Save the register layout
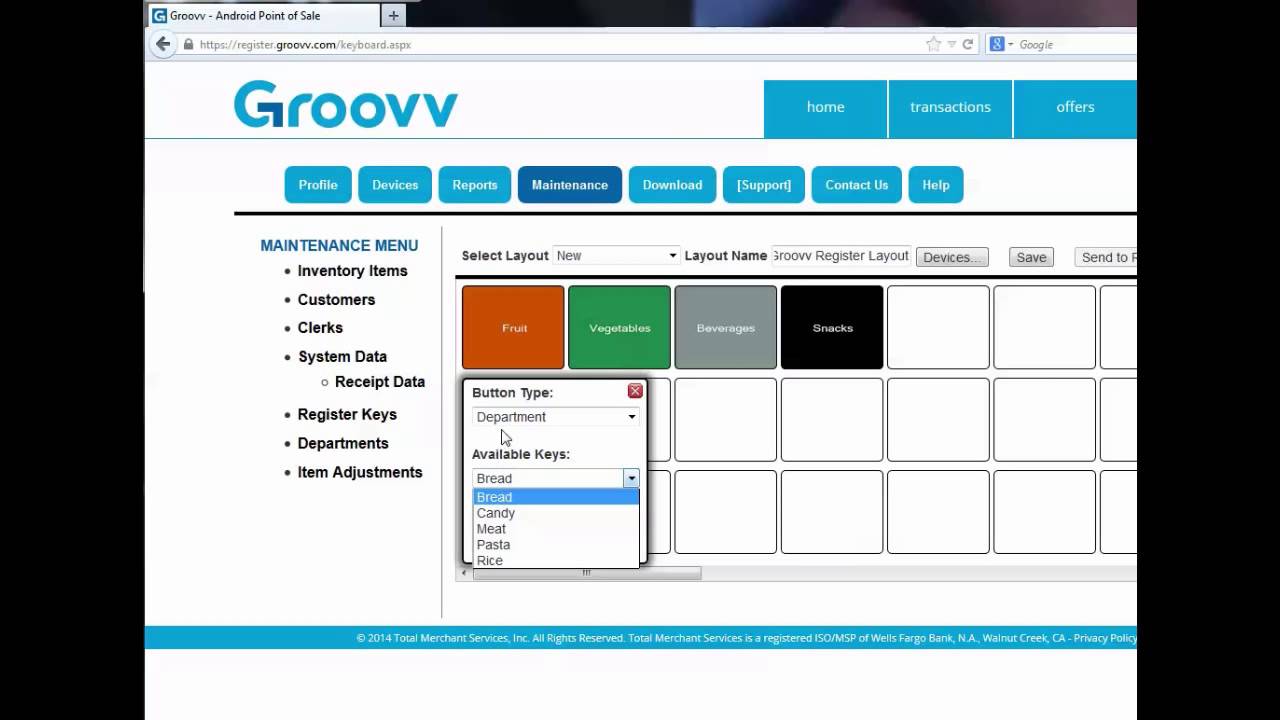This screenshot has height=720, width=1280. 1031,257
